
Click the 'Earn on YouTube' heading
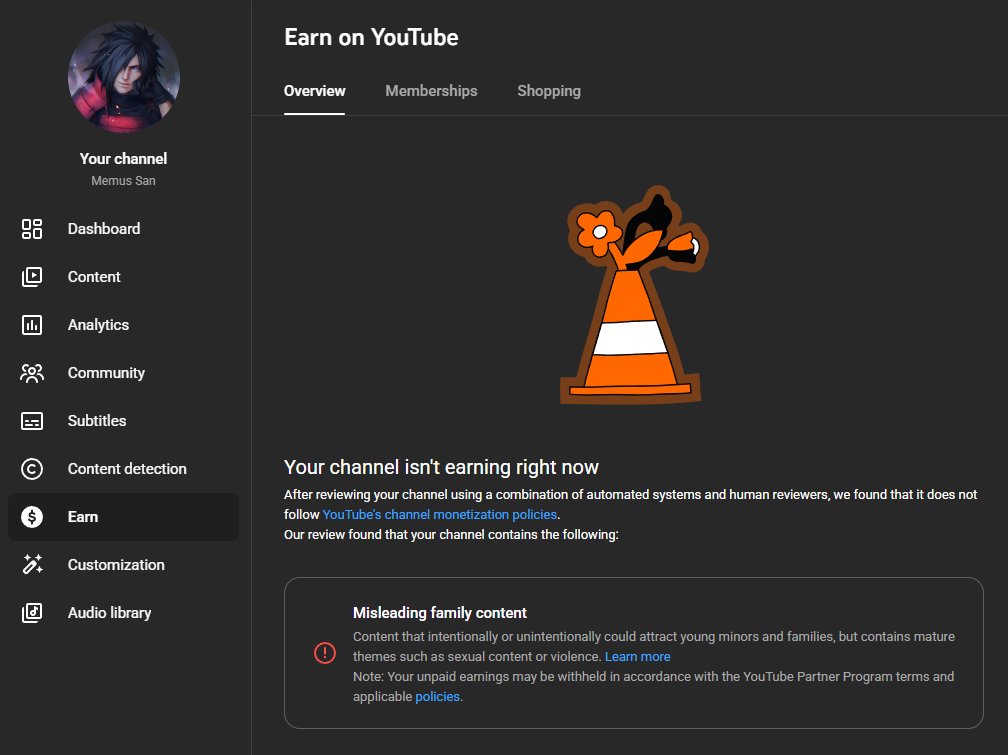point(371,37)
